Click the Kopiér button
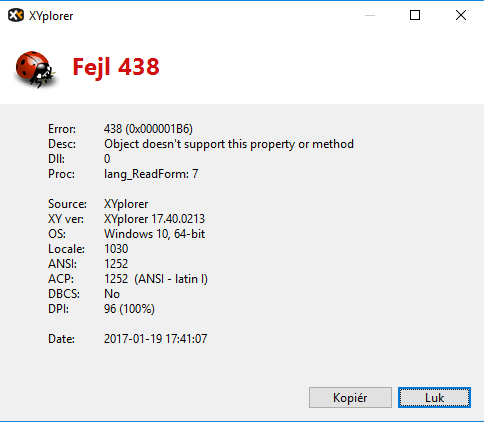The image size is (484, 422). point(350,397)
